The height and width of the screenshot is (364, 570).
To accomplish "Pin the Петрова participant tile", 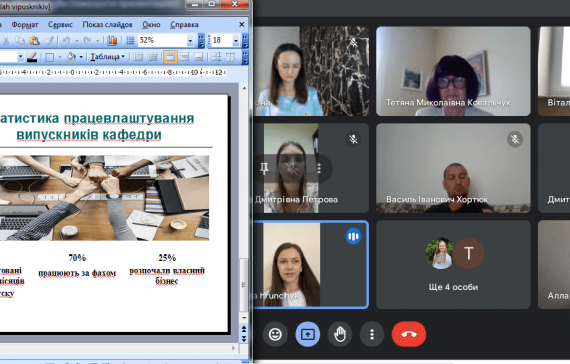I will (x=264, y=168).
